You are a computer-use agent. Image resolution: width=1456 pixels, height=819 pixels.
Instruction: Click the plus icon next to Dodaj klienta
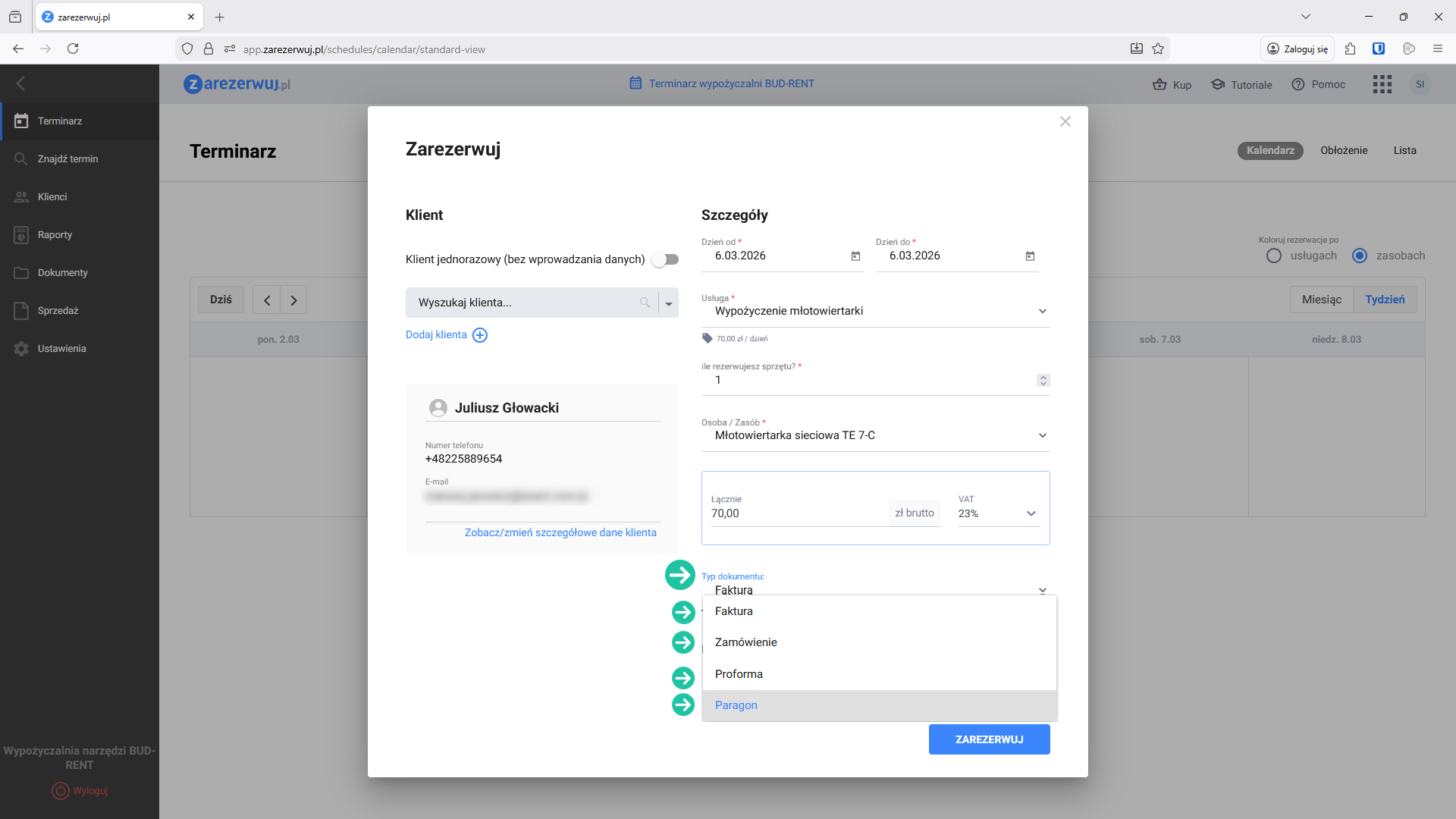pos(480,335)
